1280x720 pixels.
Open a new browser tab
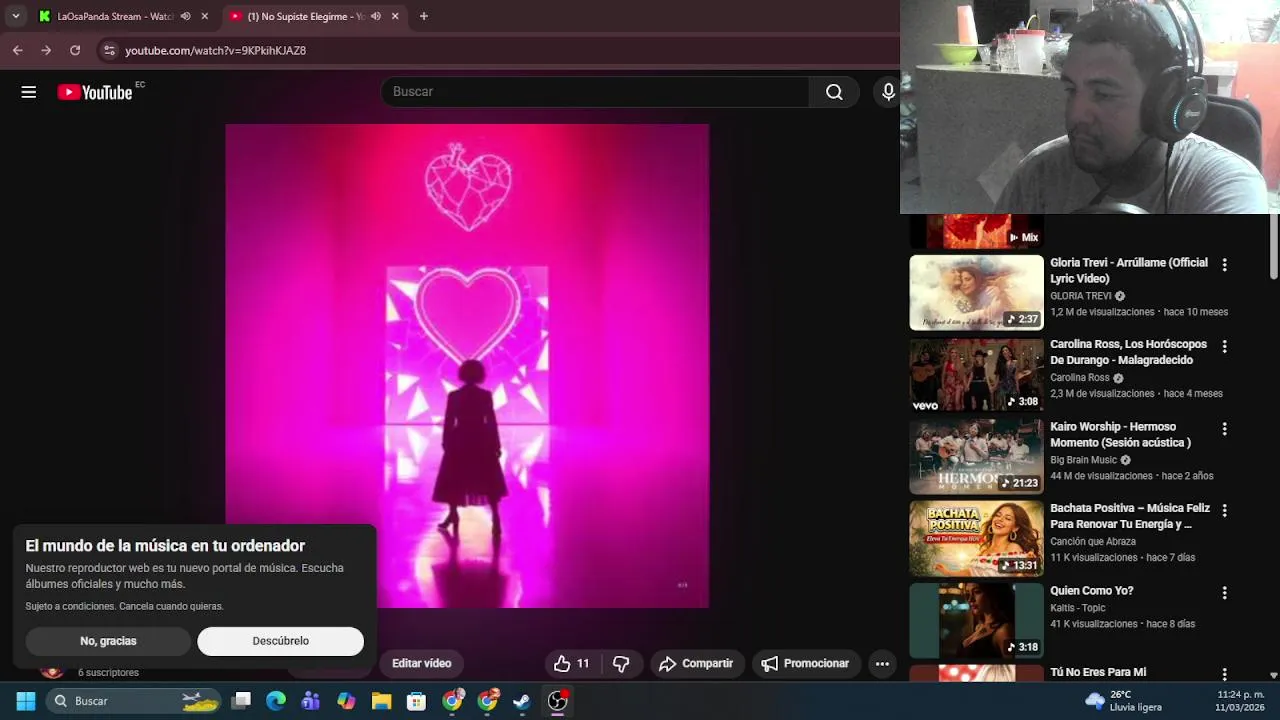(x=424, y=16)
